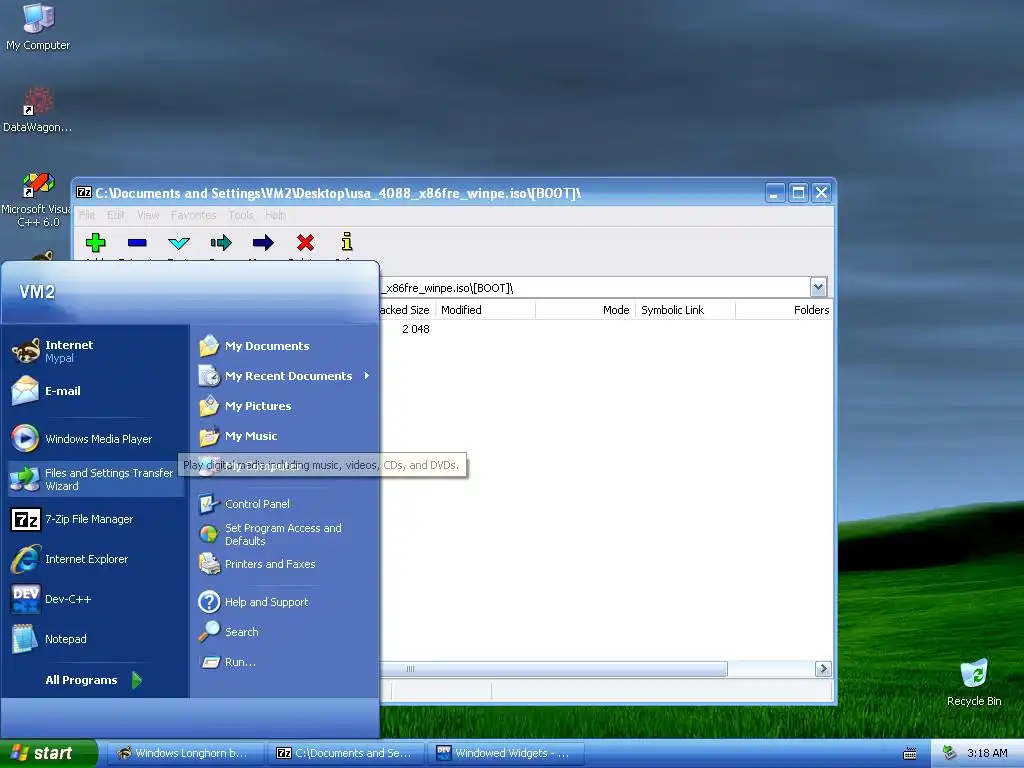This screenshot has width=1024, height=768.
Task: Launch Internet Explorer from Start menu
Action: tap(96, 559)
